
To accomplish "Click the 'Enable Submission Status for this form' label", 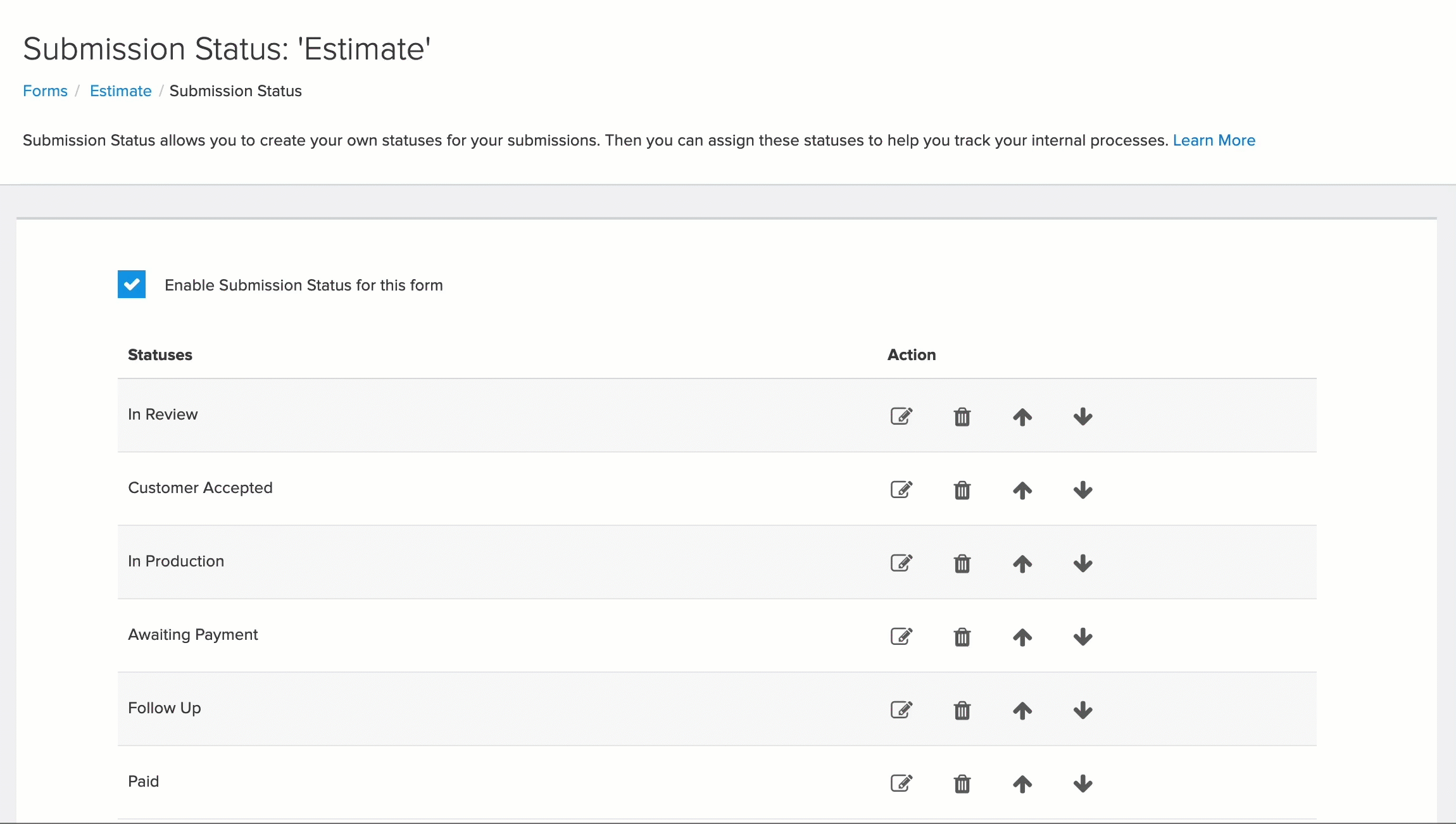I will point(304,285).
